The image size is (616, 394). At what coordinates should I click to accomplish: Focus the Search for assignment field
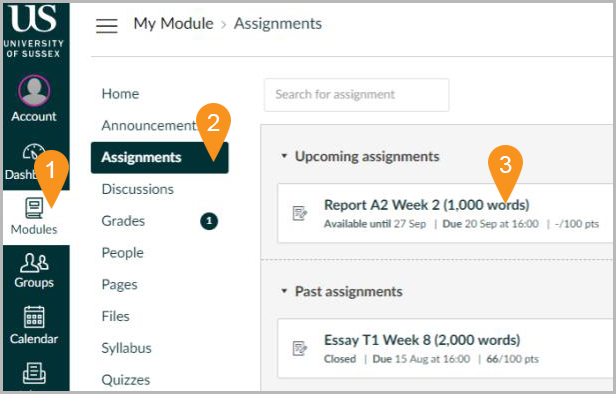pos(356,95)
